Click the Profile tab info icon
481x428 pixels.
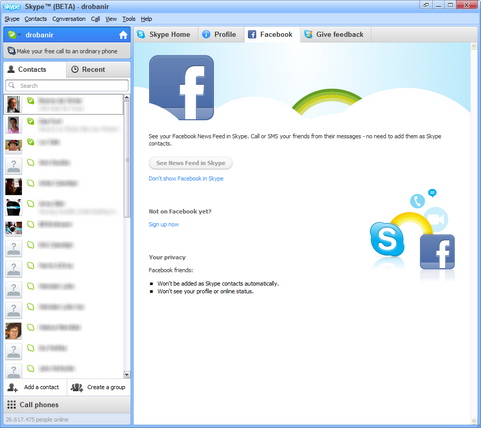coord(206,34)
